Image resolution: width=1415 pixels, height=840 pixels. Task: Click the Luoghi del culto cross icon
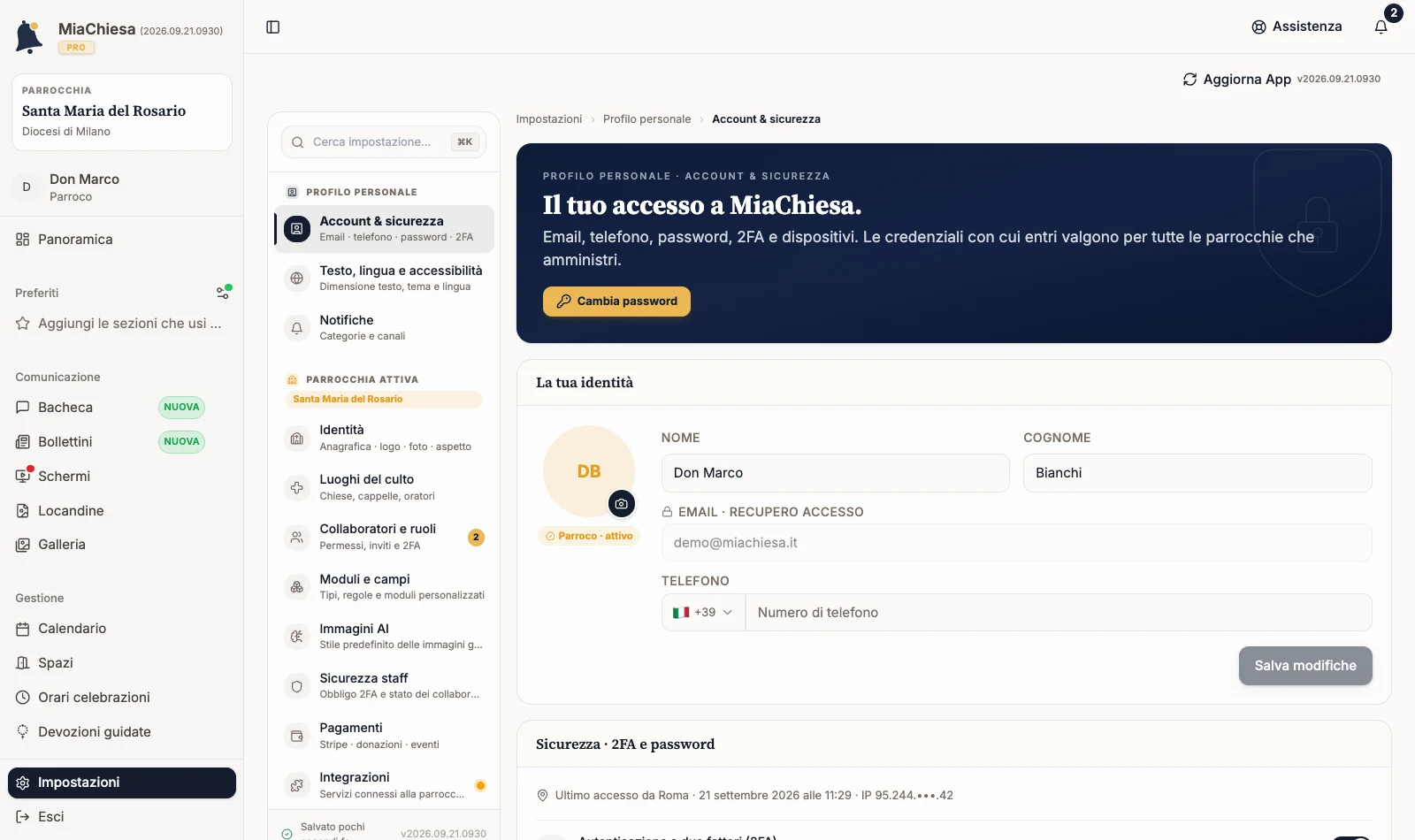297,487
